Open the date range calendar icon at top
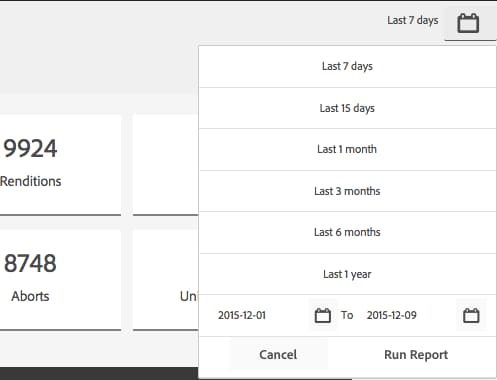This screenshot has height=380, width=497. (468, 23)
